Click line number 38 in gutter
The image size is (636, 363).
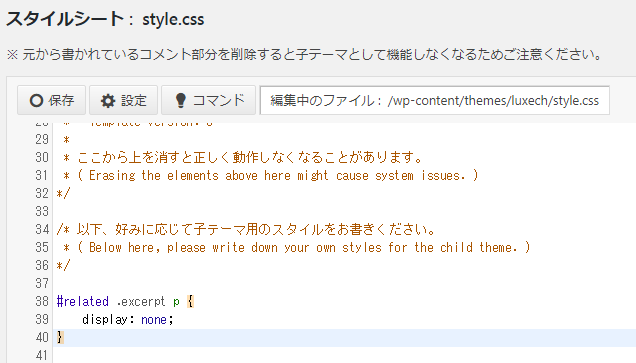tap(42, 301)
